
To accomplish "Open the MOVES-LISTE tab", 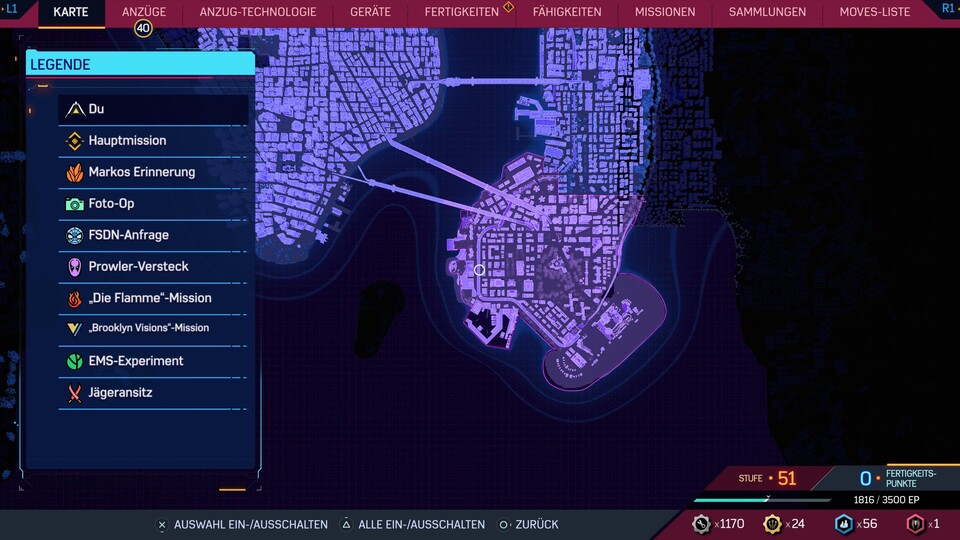I will 874,12.
